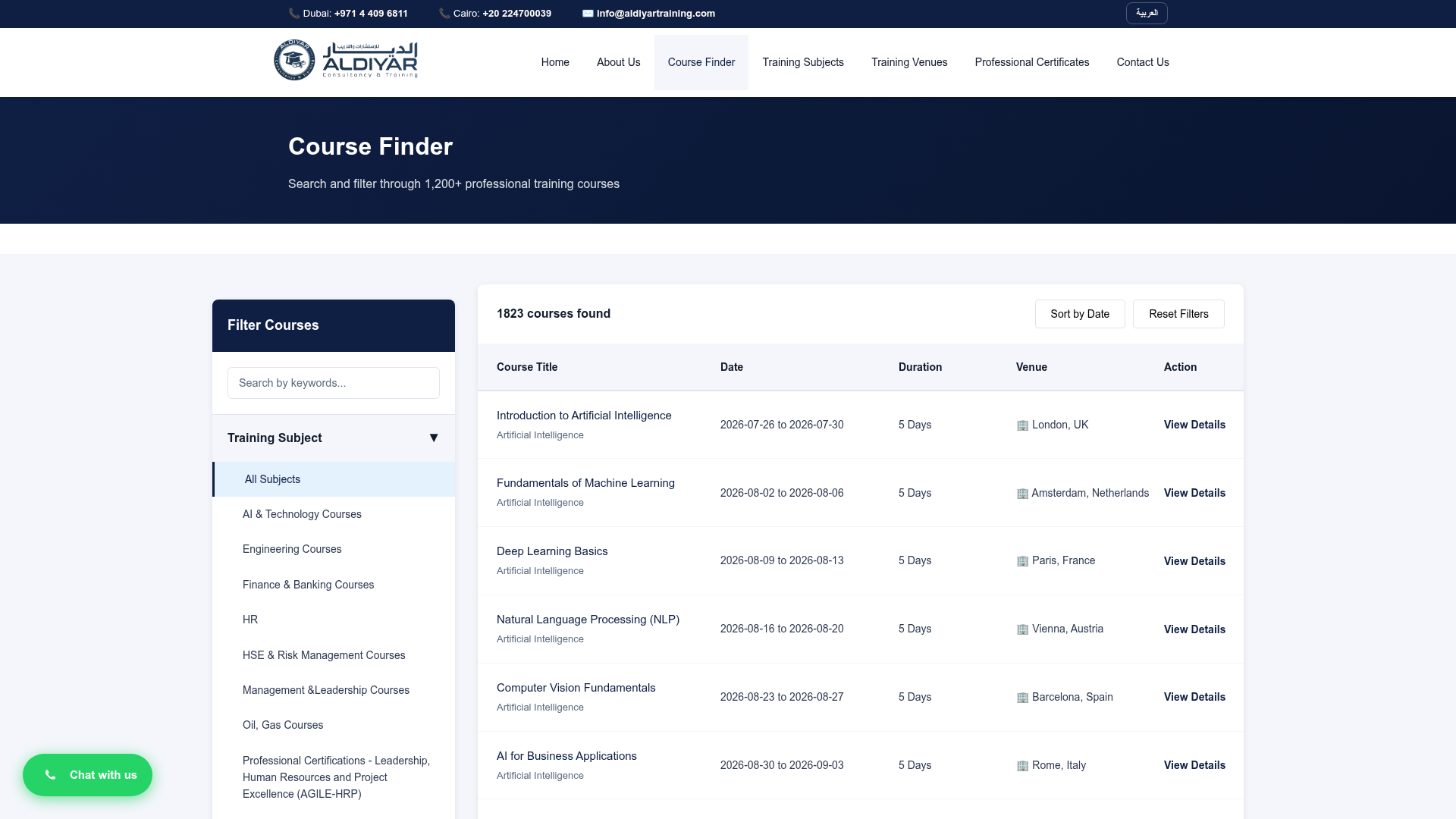Click the building icon beside Rome, Italy

coord(1022,766)
